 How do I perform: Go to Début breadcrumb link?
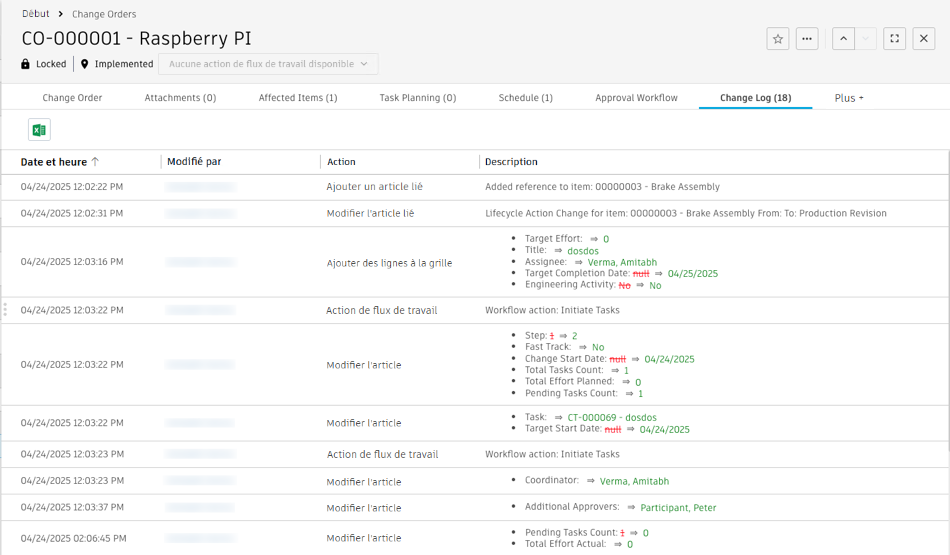coord(36,13)
